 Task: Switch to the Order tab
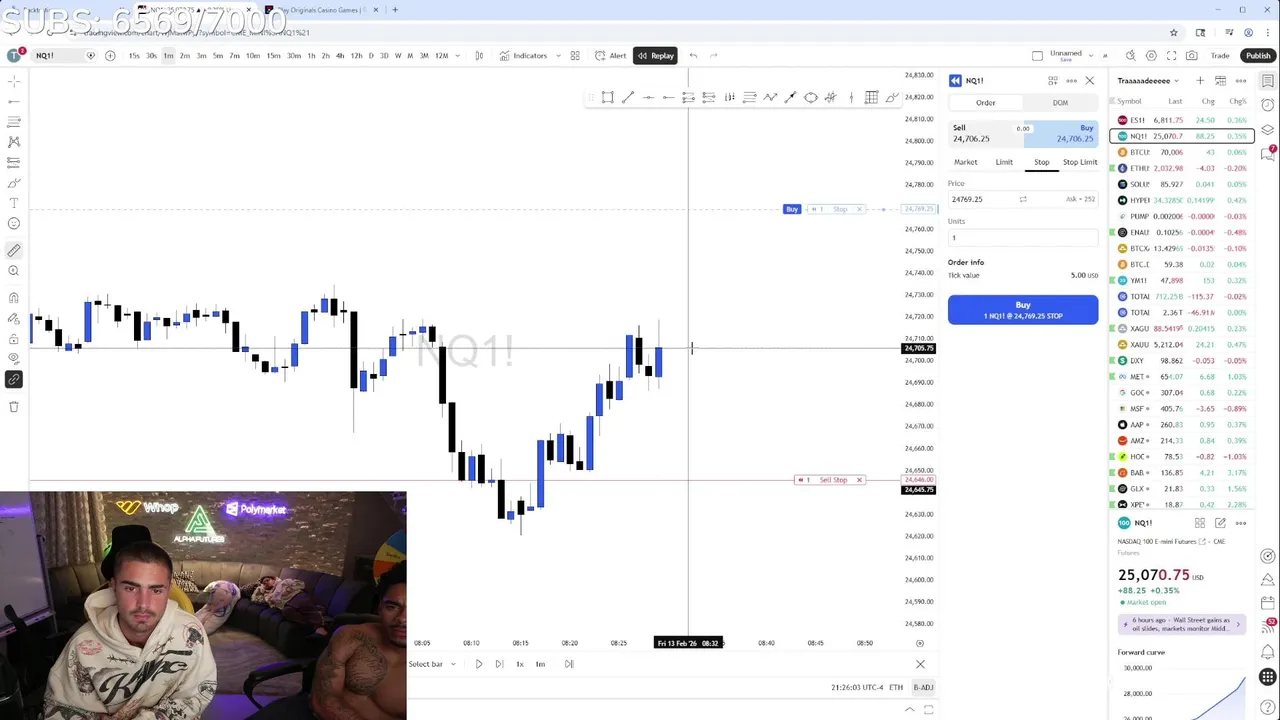(986, 103)
